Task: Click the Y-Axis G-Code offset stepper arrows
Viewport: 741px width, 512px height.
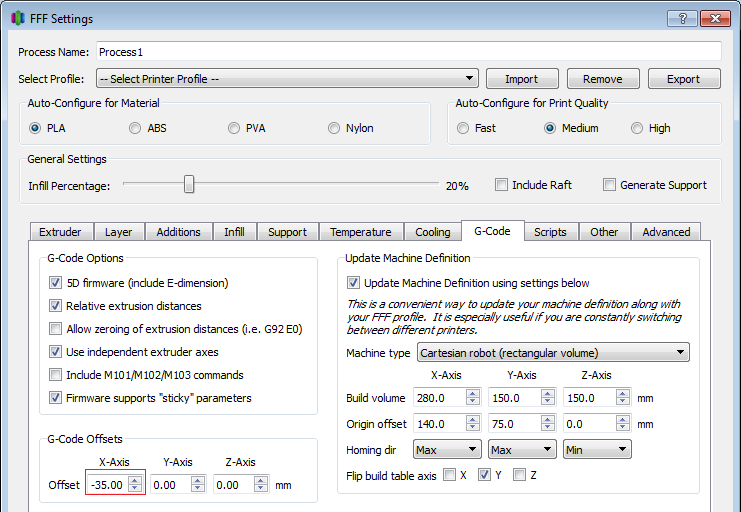Action: pos(198,484)
